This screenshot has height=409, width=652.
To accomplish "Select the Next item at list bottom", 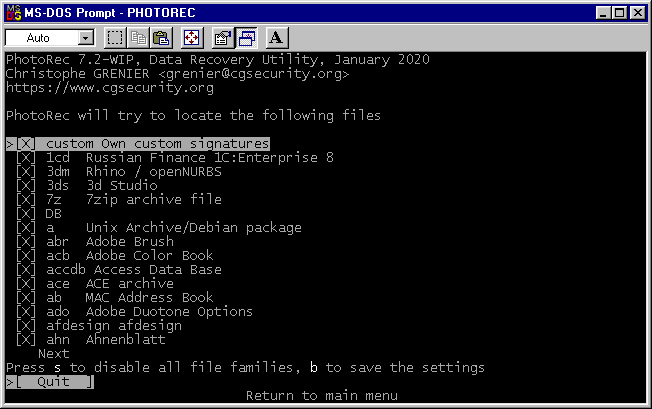I will point(53,354).
